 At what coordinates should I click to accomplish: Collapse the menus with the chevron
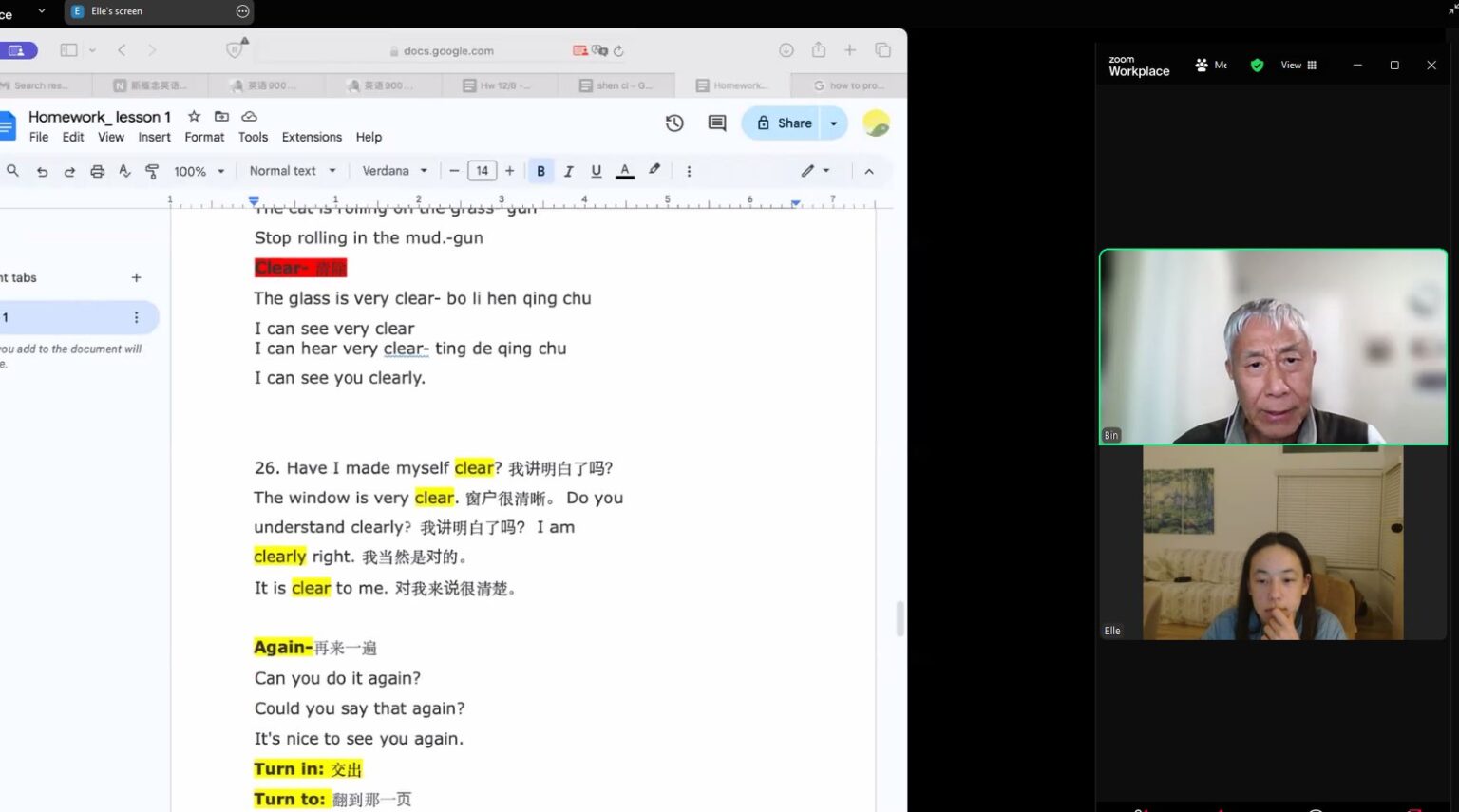click(x=869, y=171)
